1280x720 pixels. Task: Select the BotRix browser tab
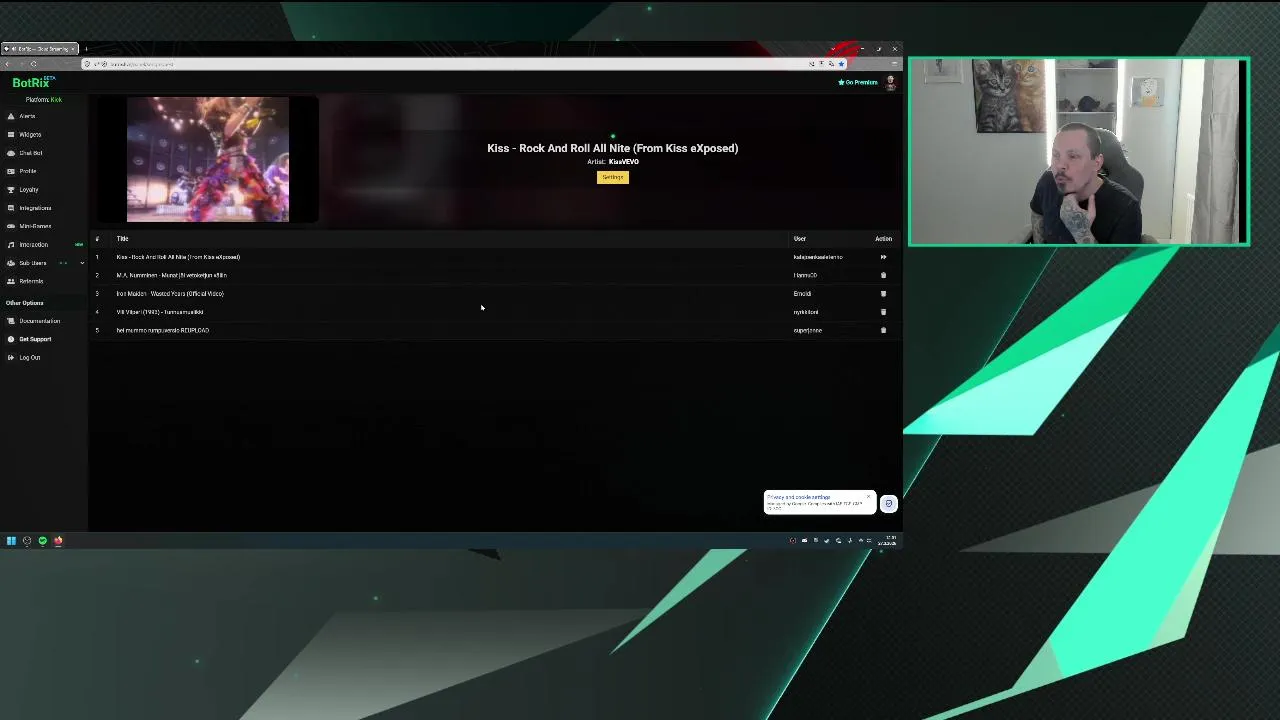[x=38, y=49]
